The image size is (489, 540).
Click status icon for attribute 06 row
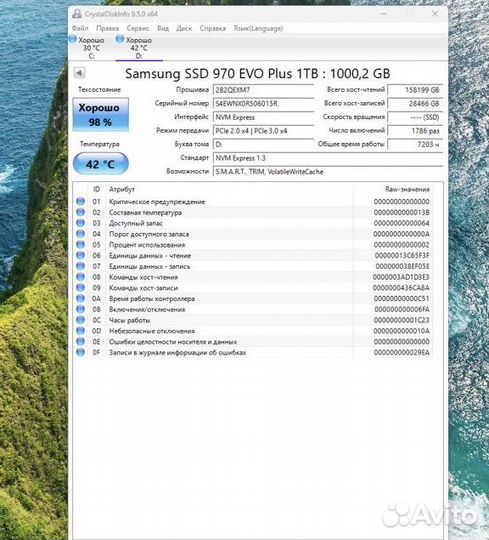pyautogui.click(x=80, y=256)
